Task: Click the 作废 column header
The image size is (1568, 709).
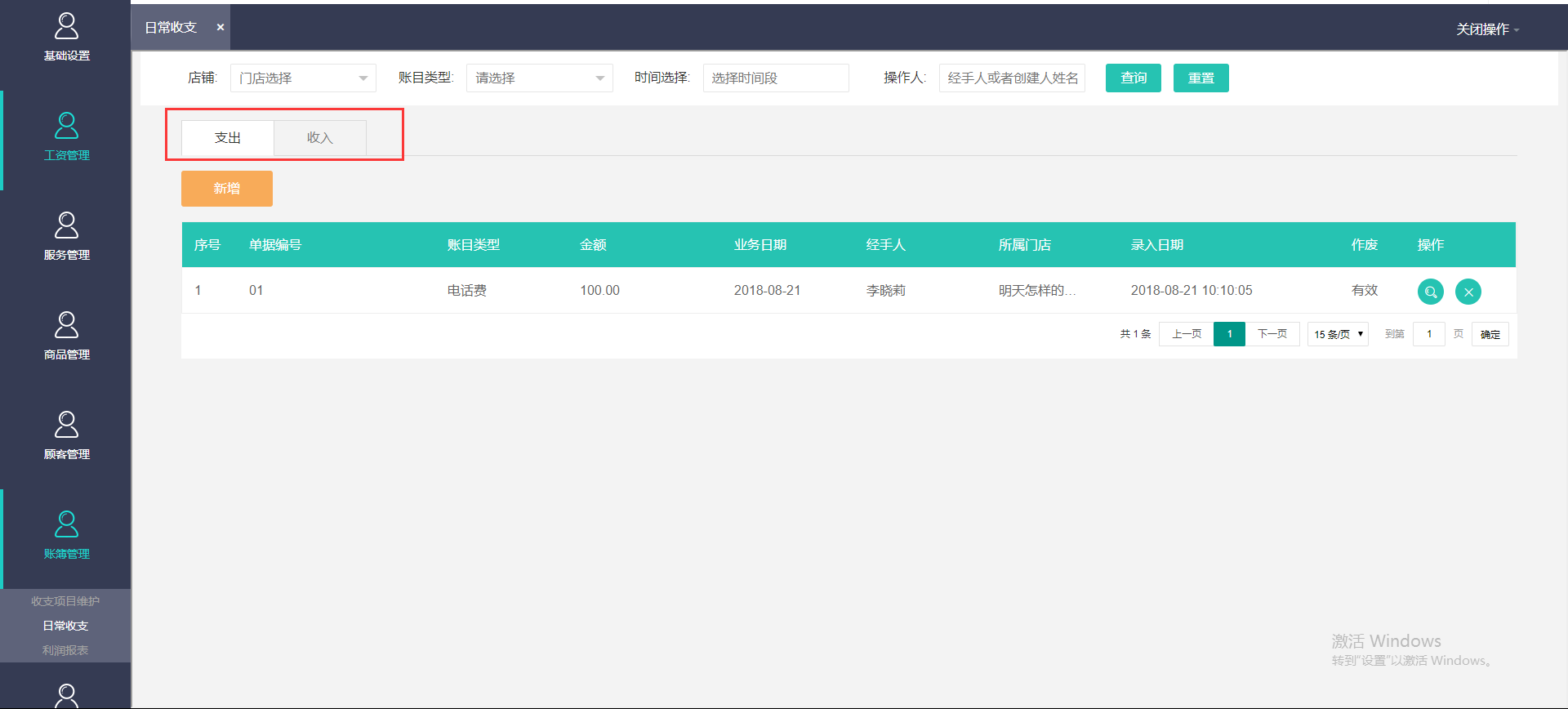Action: click(x=1364, y=245)
